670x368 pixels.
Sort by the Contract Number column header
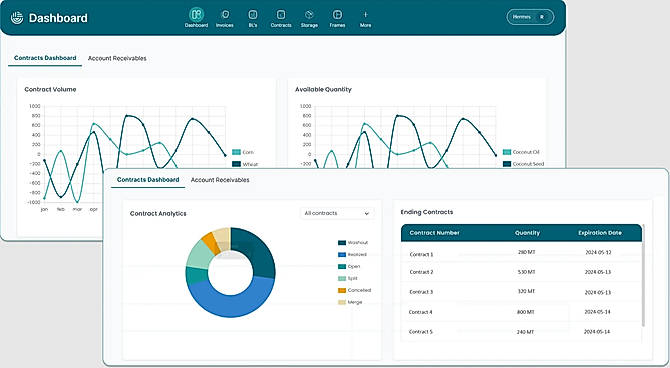434,233
